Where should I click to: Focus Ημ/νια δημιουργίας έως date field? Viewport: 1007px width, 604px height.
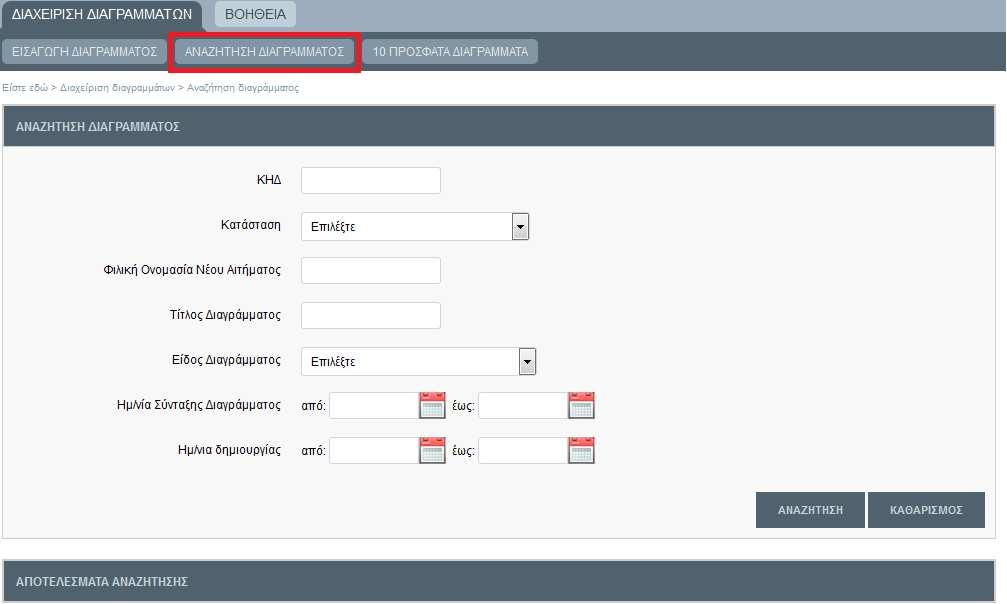pos(523,450)
